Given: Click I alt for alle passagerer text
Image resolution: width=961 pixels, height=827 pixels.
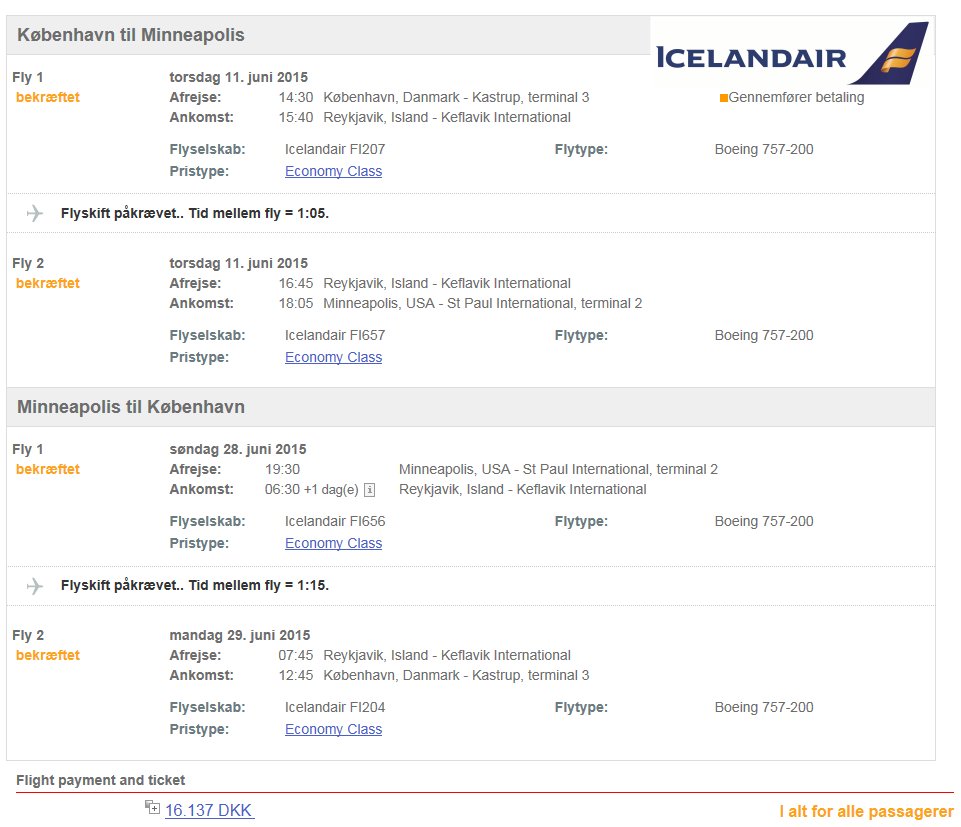Looking at the screenshot, I should click(867, 811).
